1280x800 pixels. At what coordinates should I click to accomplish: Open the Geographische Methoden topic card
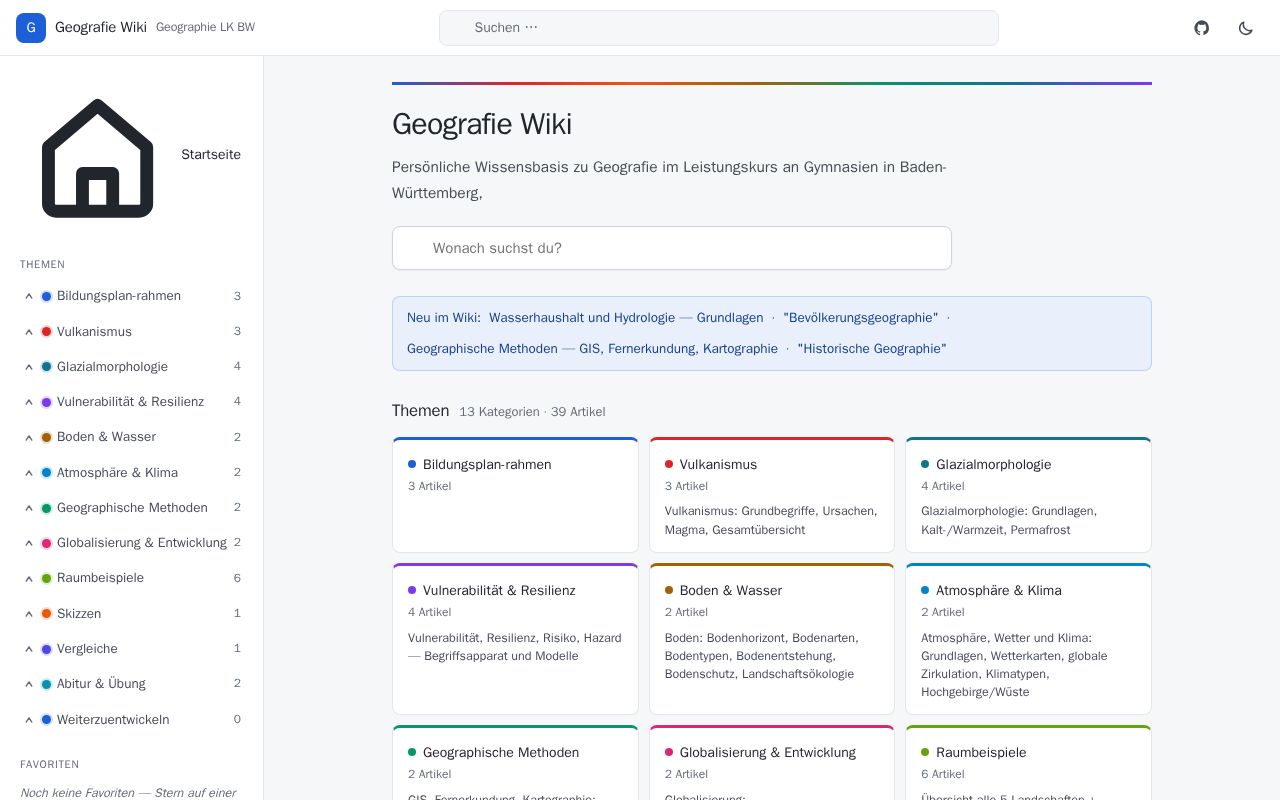[x=515, y=763]
